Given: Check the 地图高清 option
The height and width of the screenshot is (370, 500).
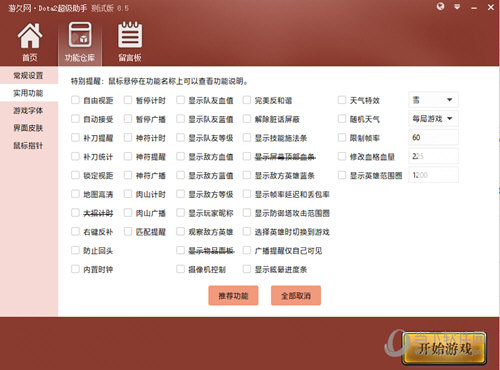Looking at the screenshot, I should pos(75,194).
